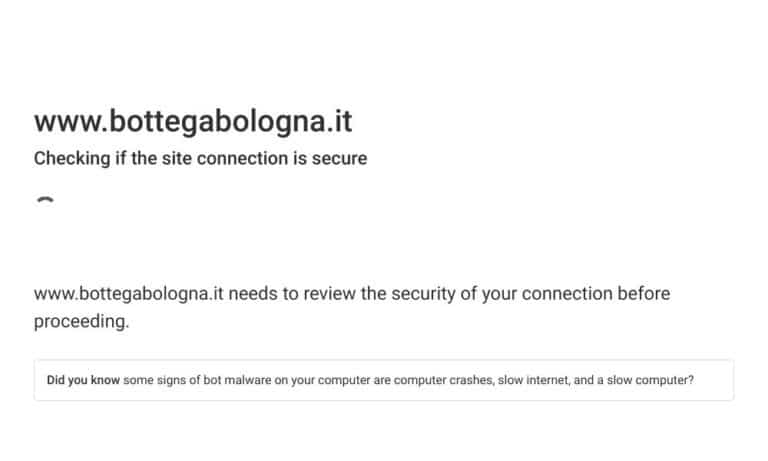Screen dimensions: 768x461
Task: Click the '.it' suffix of the large heading
Action: click(x=339, y=121)
